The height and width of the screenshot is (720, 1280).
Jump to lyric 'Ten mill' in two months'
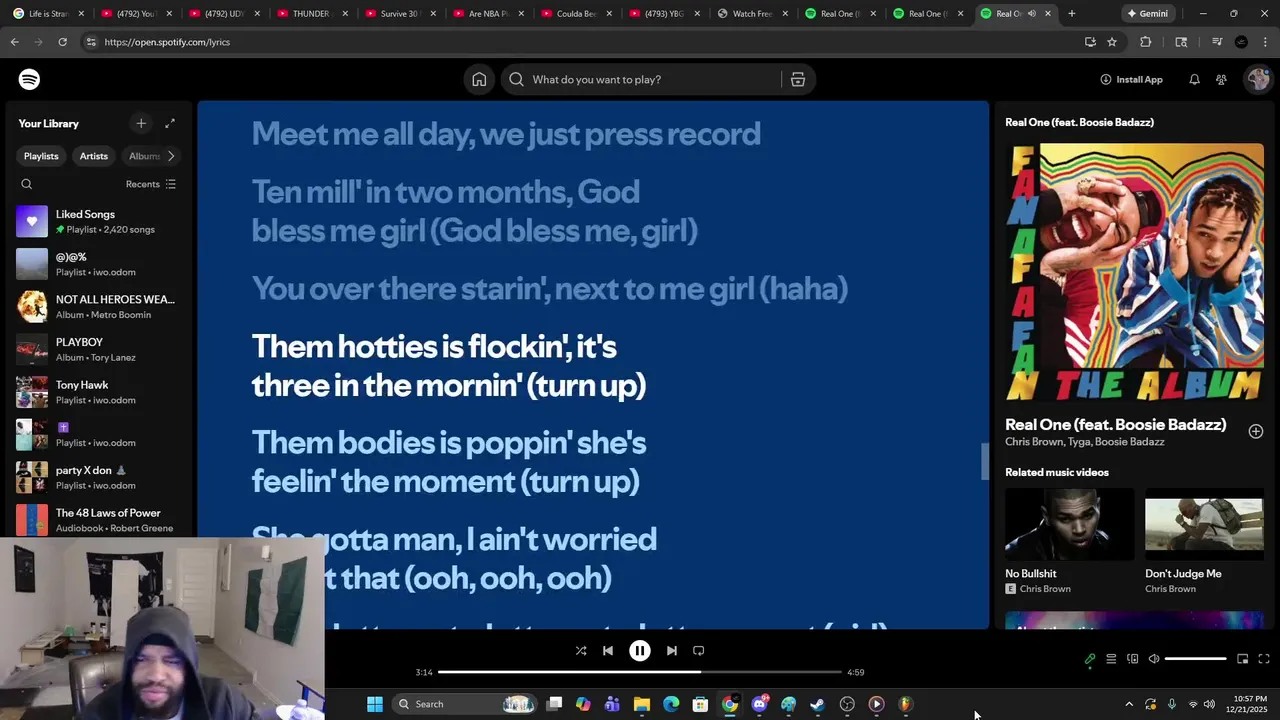(x=474, y=211)
